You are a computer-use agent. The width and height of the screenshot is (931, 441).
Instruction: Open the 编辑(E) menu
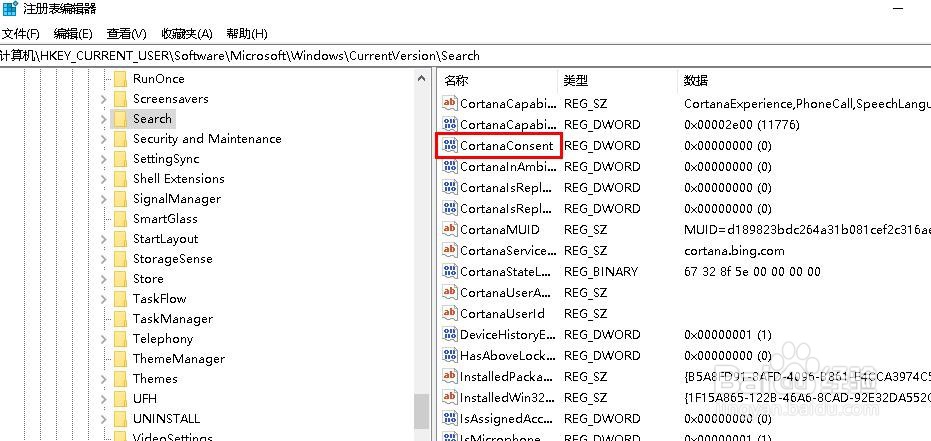point(73,34)
